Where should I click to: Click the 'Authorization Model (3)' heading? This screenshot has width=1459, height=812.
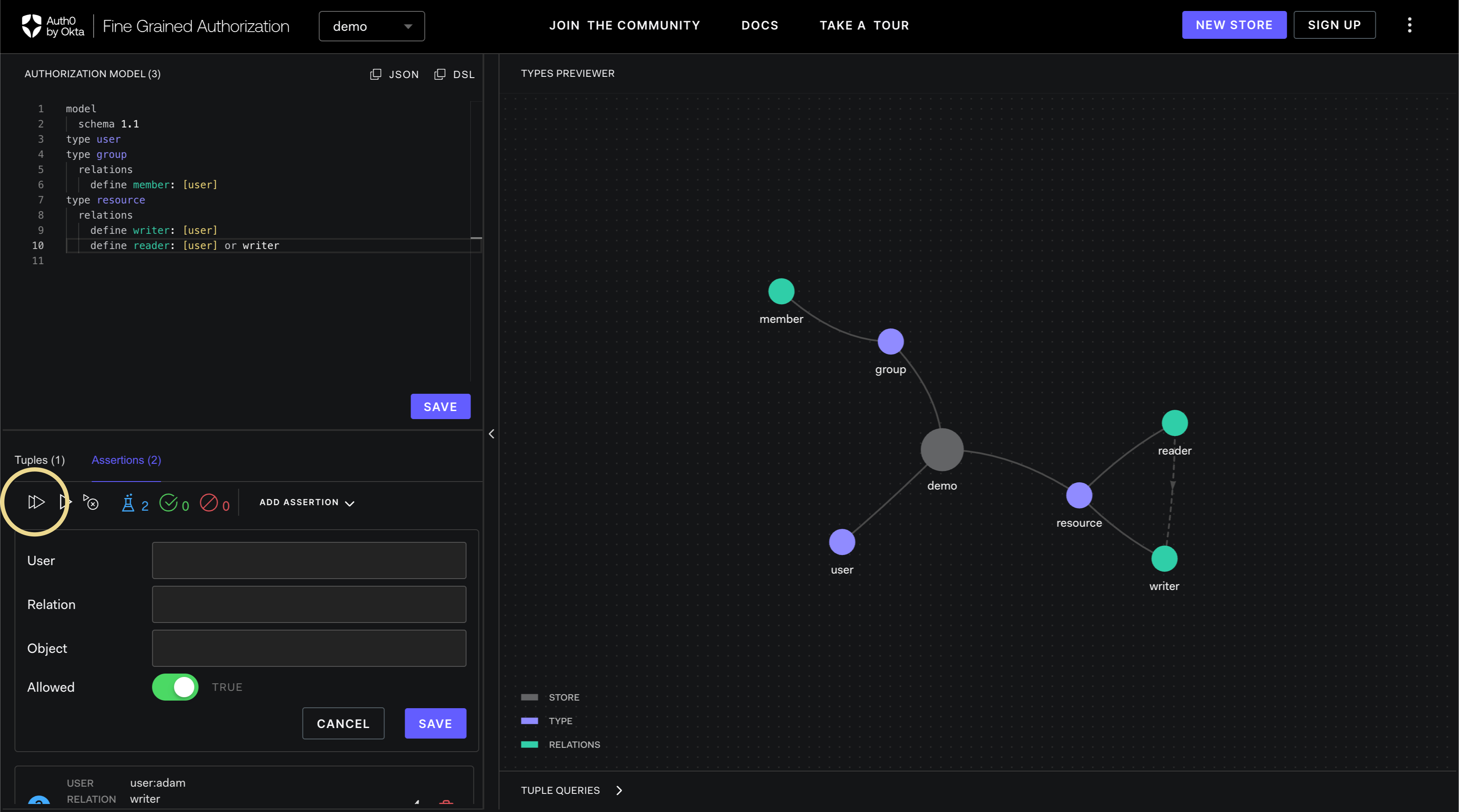(92, 73)
